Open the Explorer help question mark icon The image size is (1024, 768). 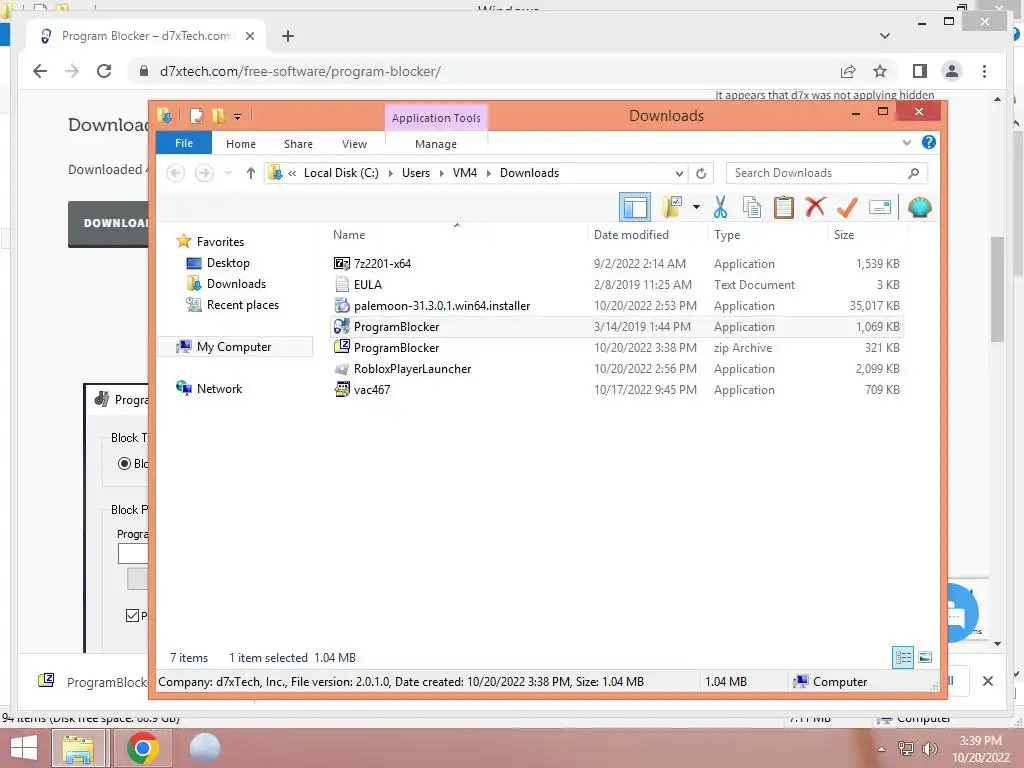(x=928, y=142)
